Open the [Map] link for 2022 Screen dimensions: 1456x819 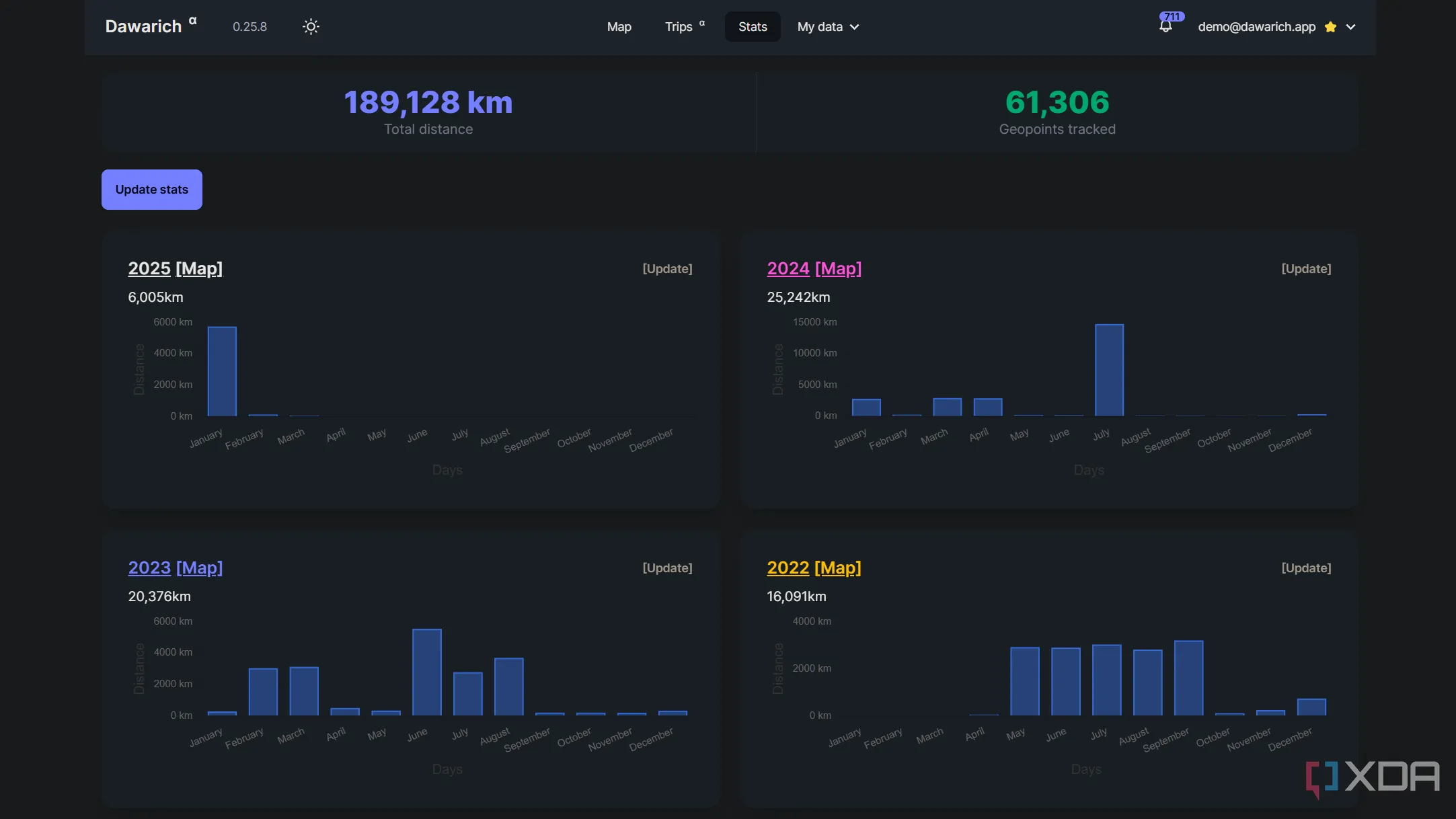[838, 568]
